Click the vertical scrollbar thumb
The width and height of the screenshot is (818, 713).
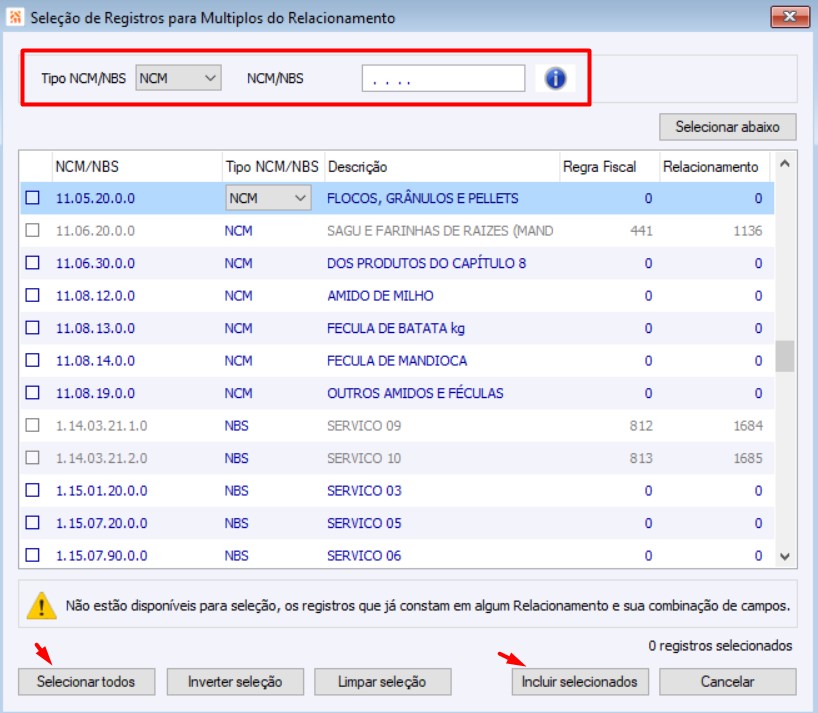point(785,356)
